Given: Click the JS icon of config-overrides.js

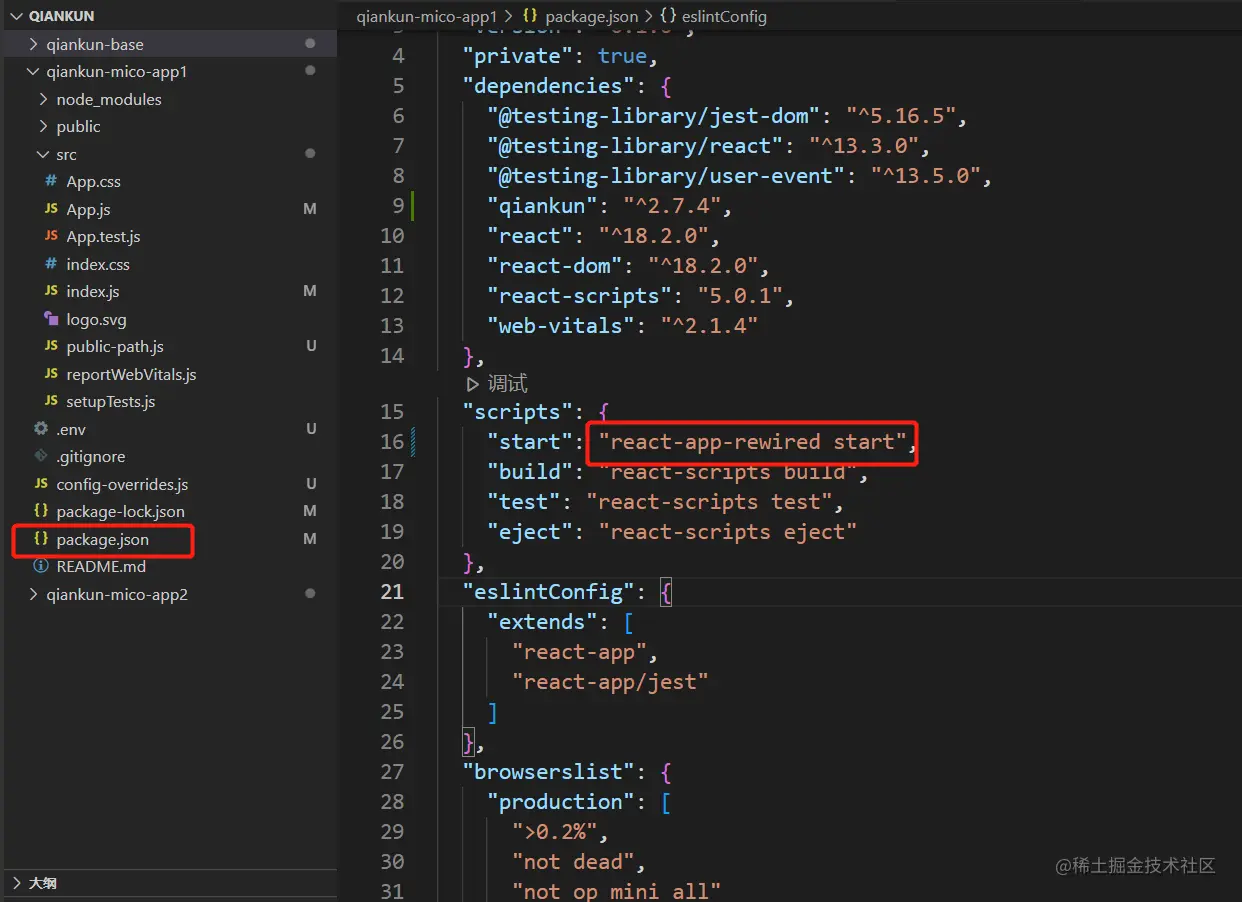Looking at the screenshot, I should point(41,484).
